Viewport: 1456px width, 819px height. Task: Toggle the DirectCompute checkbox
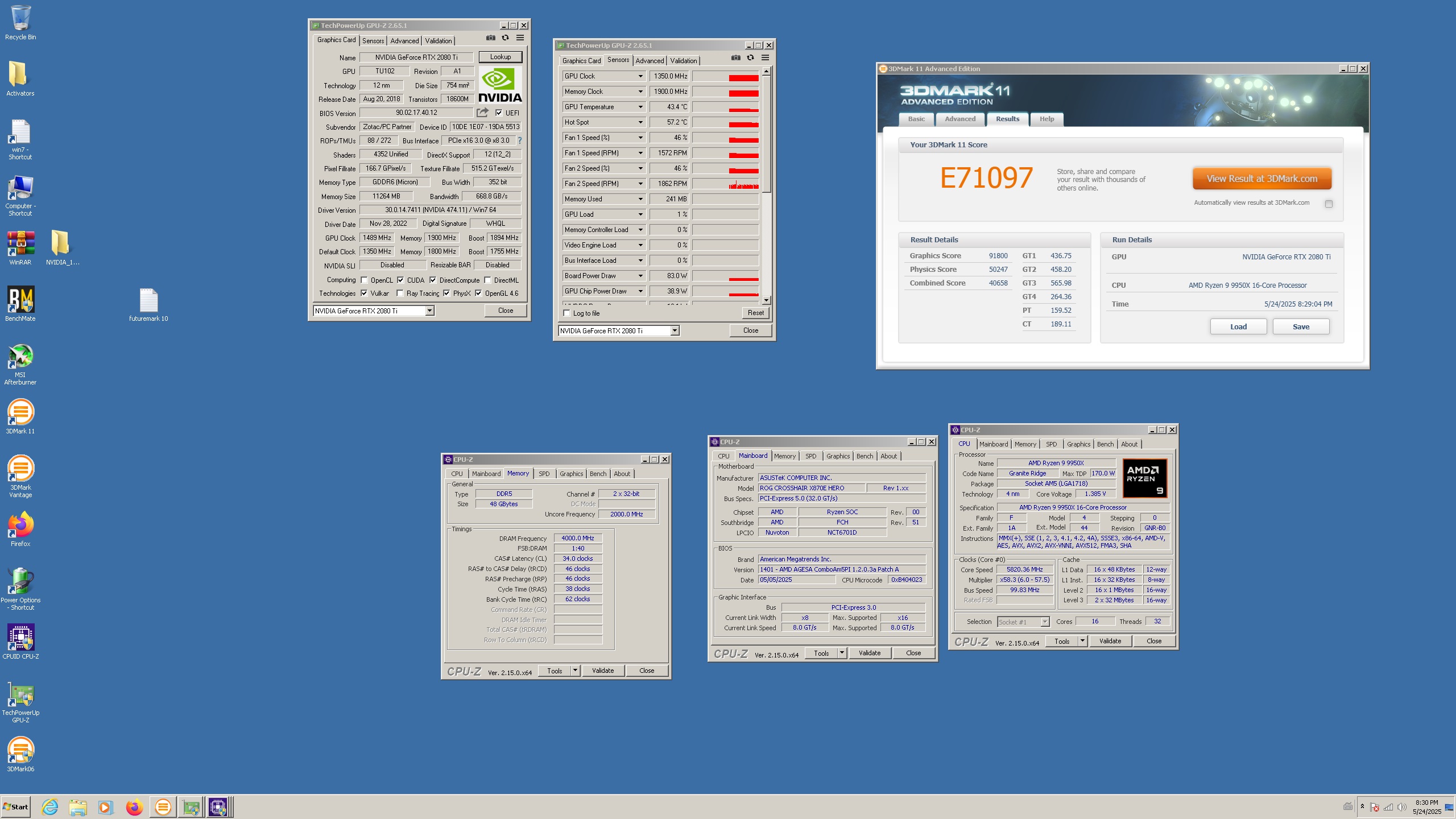click(433, 280)
